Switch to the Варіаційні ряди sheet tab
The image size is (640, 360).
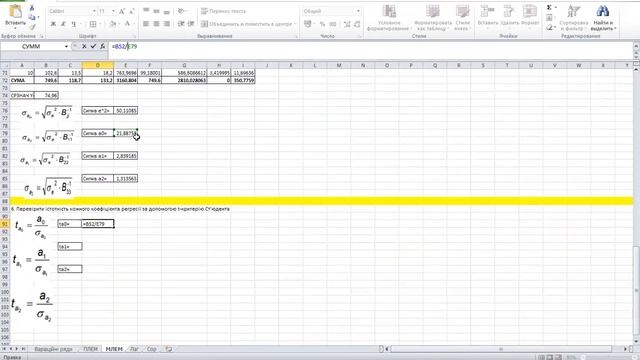tap(53, 349)
